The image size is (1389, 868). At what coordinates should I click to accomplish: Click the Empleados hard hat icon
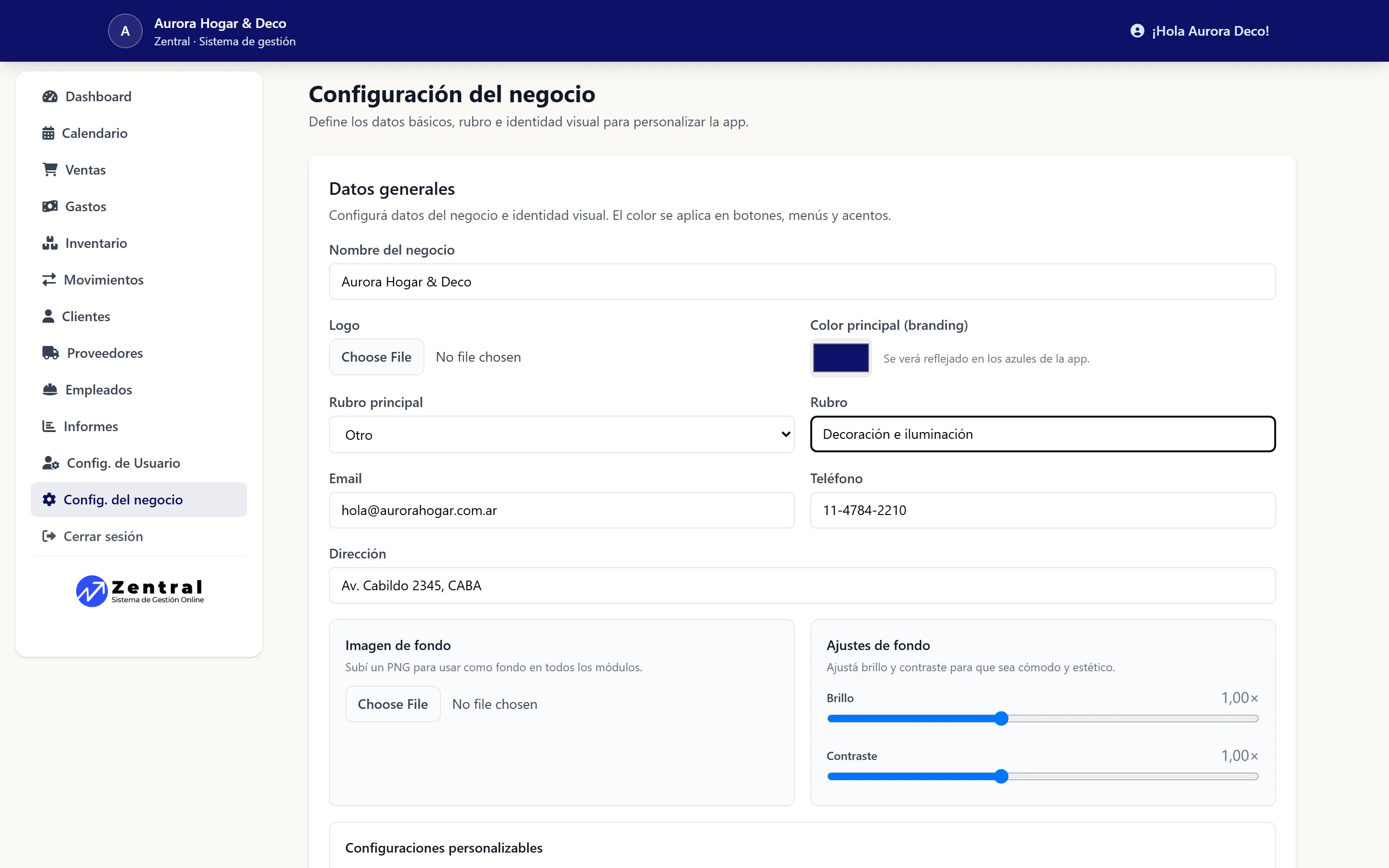[50, 390]
